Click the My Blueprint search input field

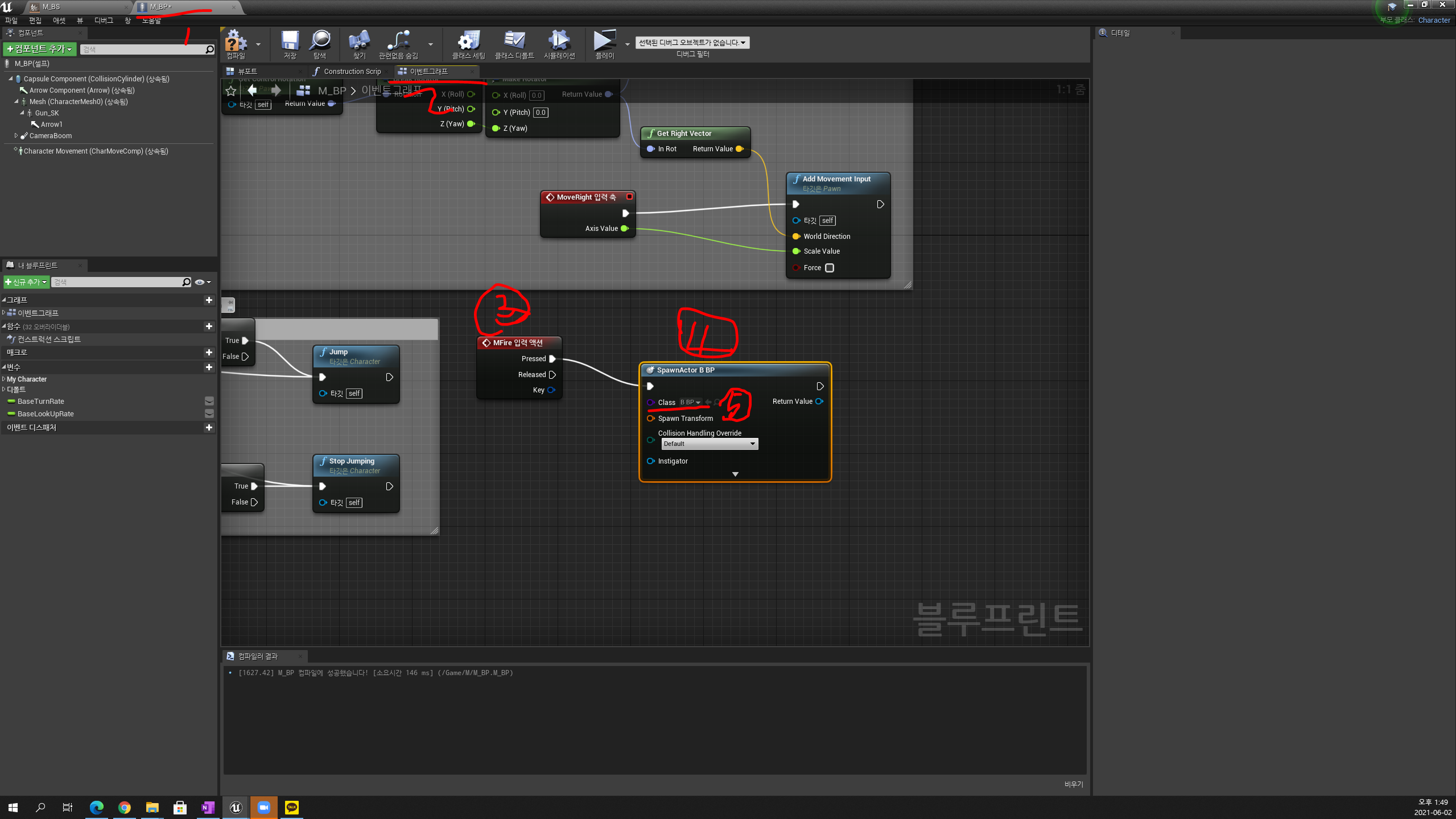coord(116,282)
